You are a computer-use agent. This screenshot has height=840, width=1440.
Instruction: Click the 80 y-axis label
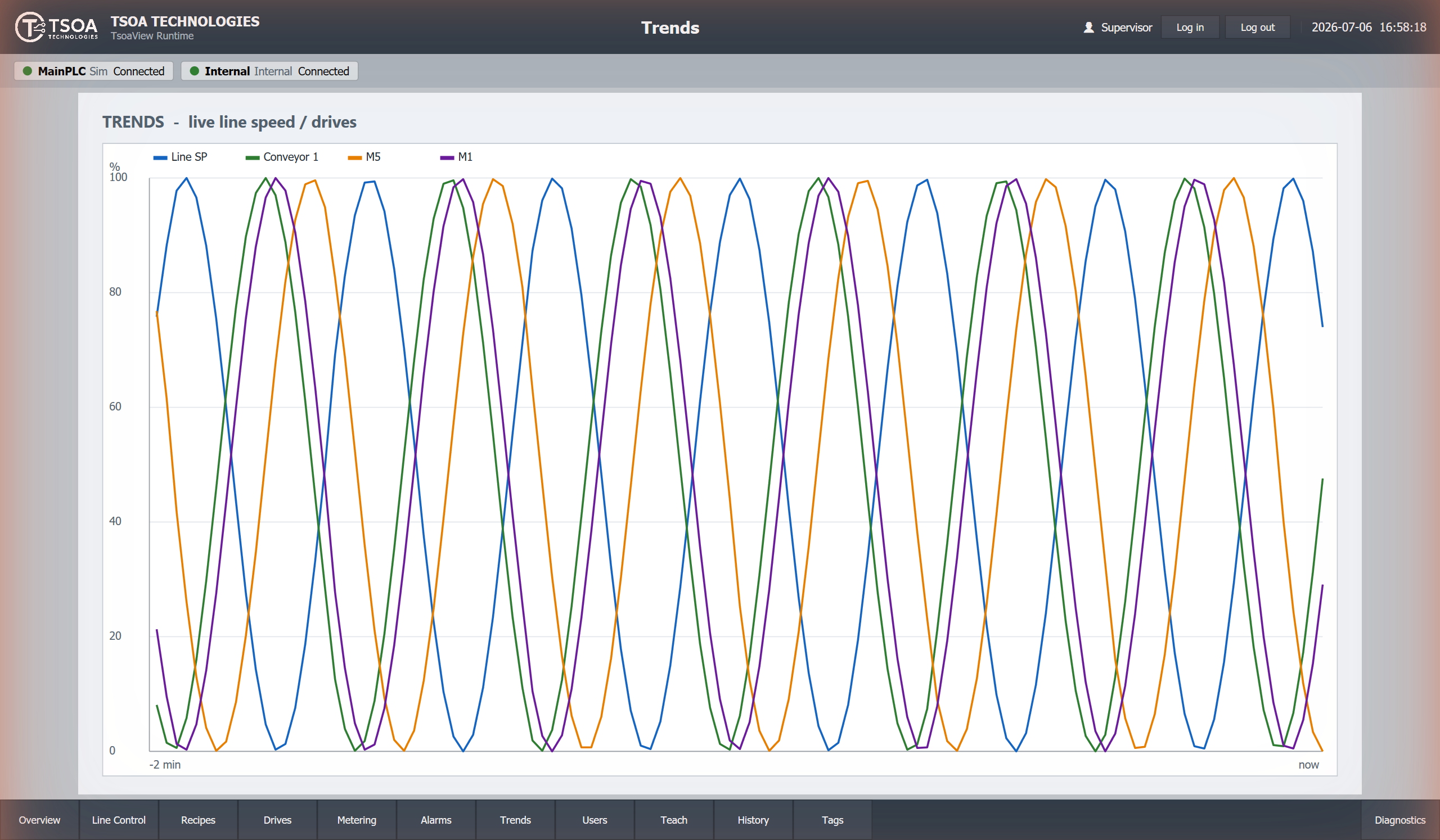click(115, 292)
